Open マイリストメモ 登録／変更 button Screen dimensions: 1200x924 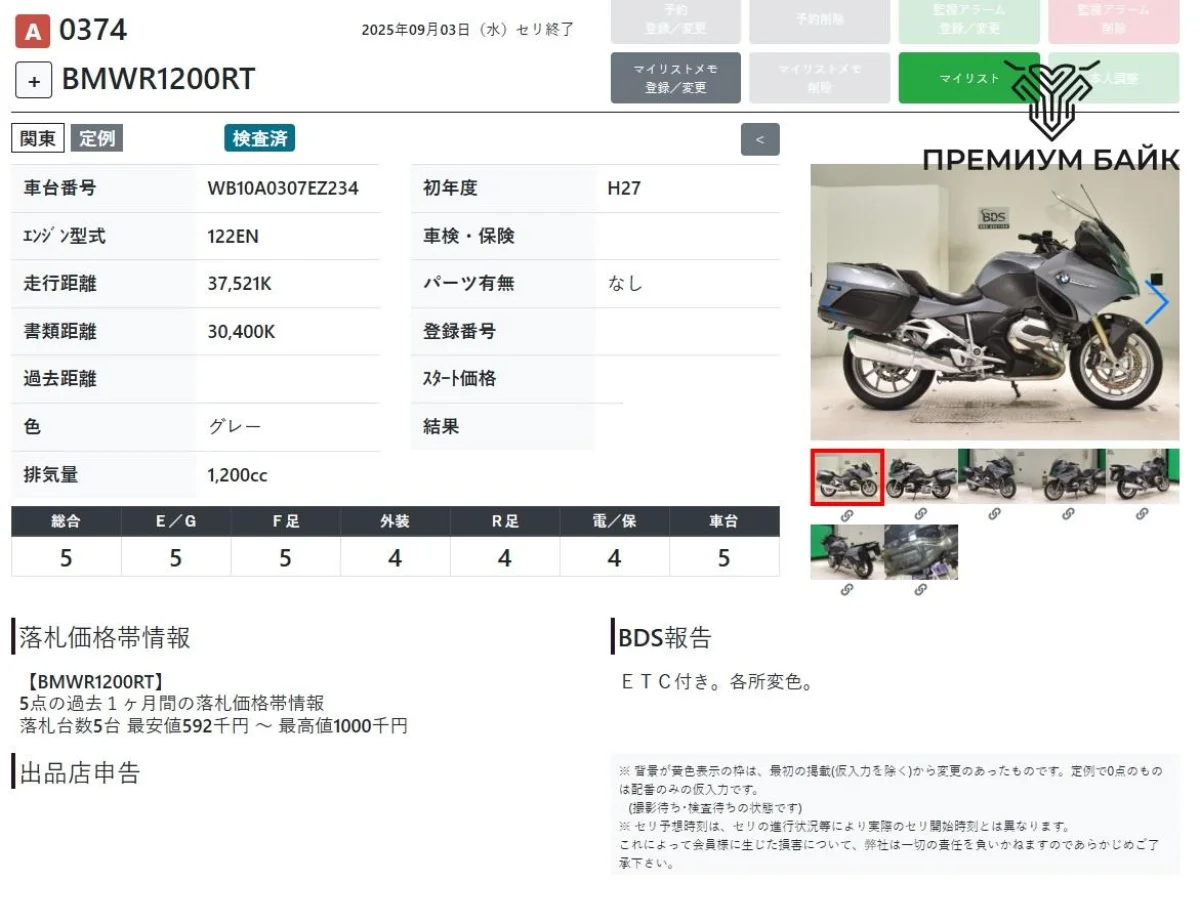(675, 78)
